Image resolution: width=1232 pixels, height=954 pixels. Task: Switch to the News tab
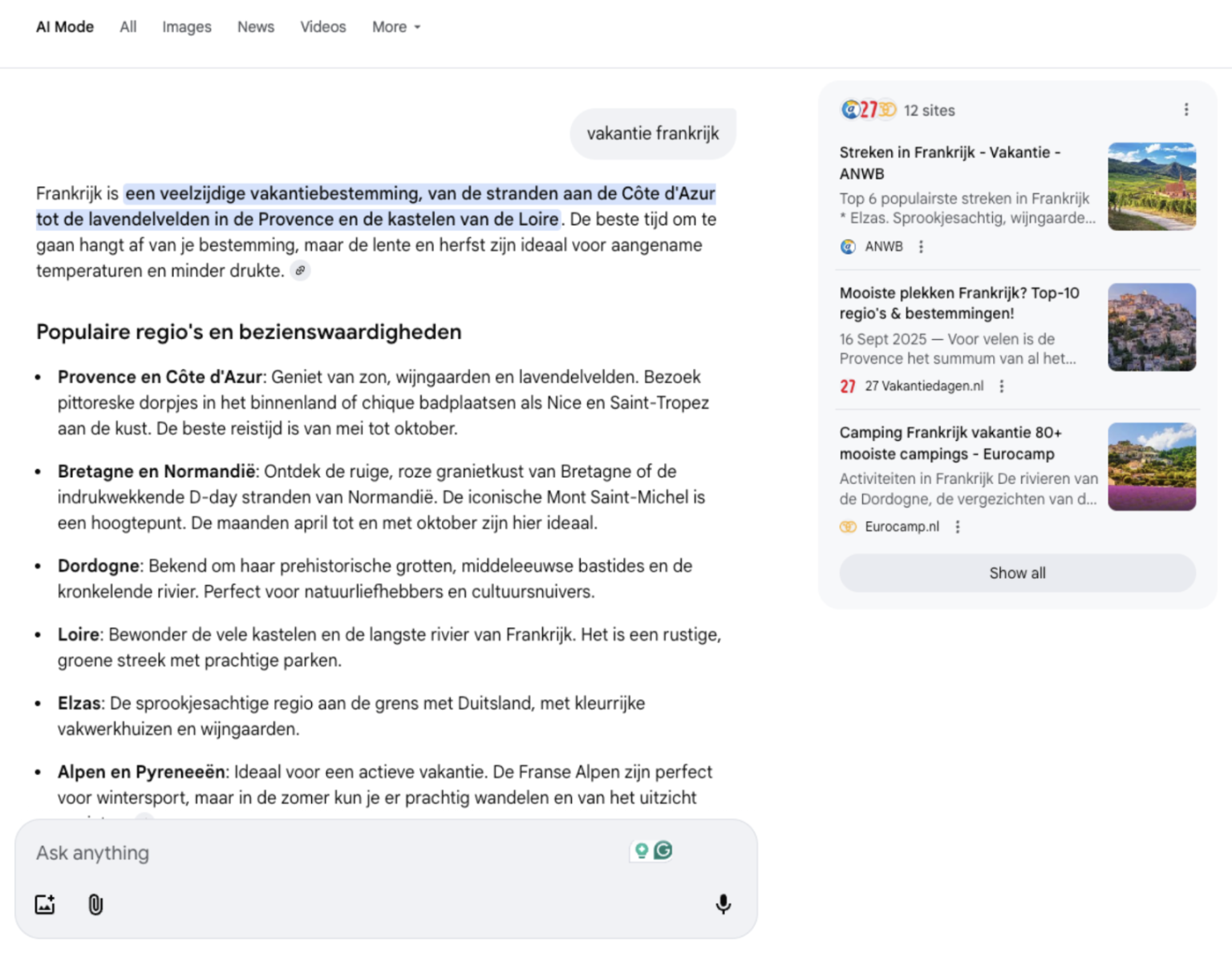pyautogui.click(x=256, y=27)
